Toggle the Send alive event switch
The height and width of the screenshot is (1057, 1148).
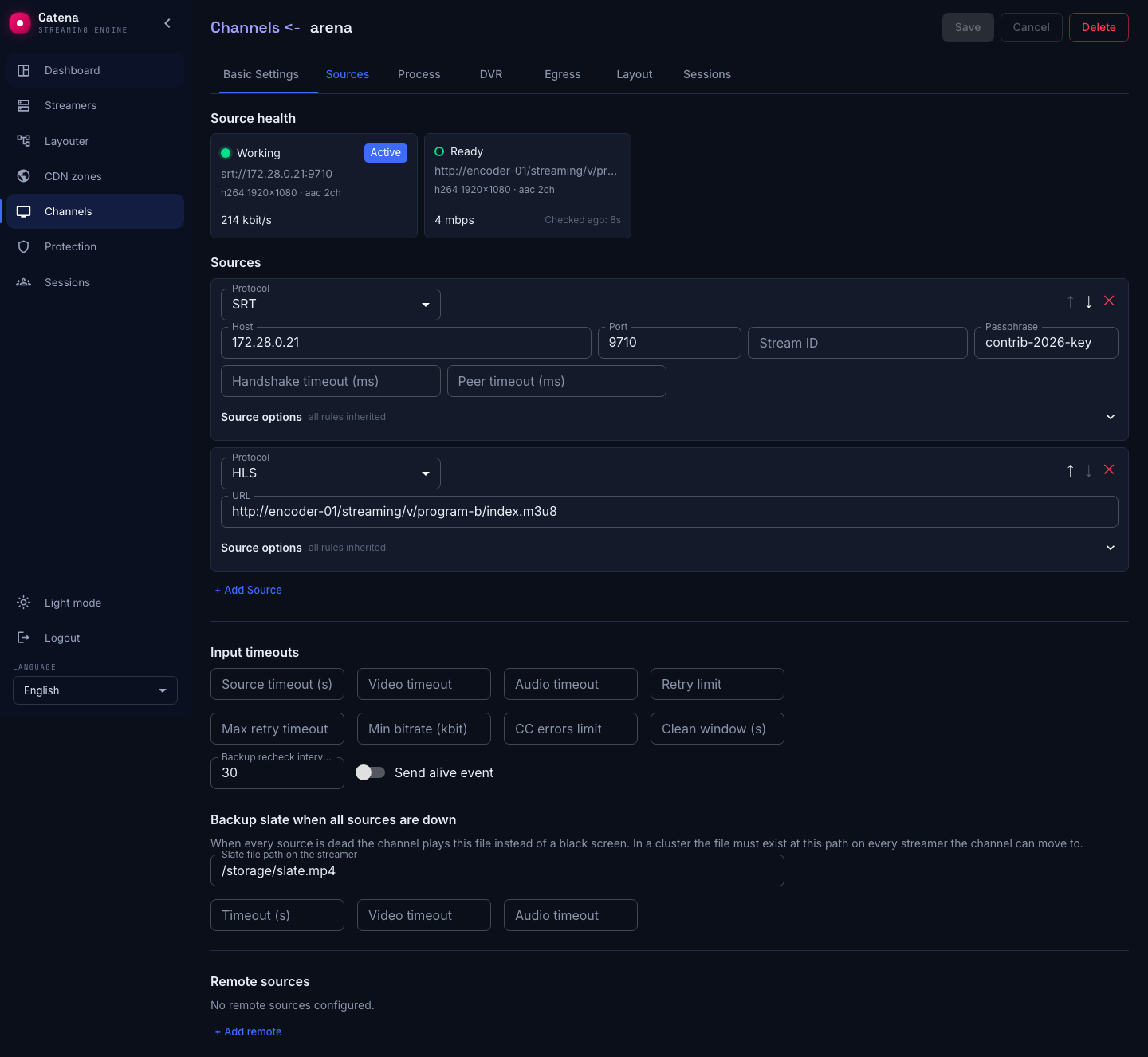point(370,772)
